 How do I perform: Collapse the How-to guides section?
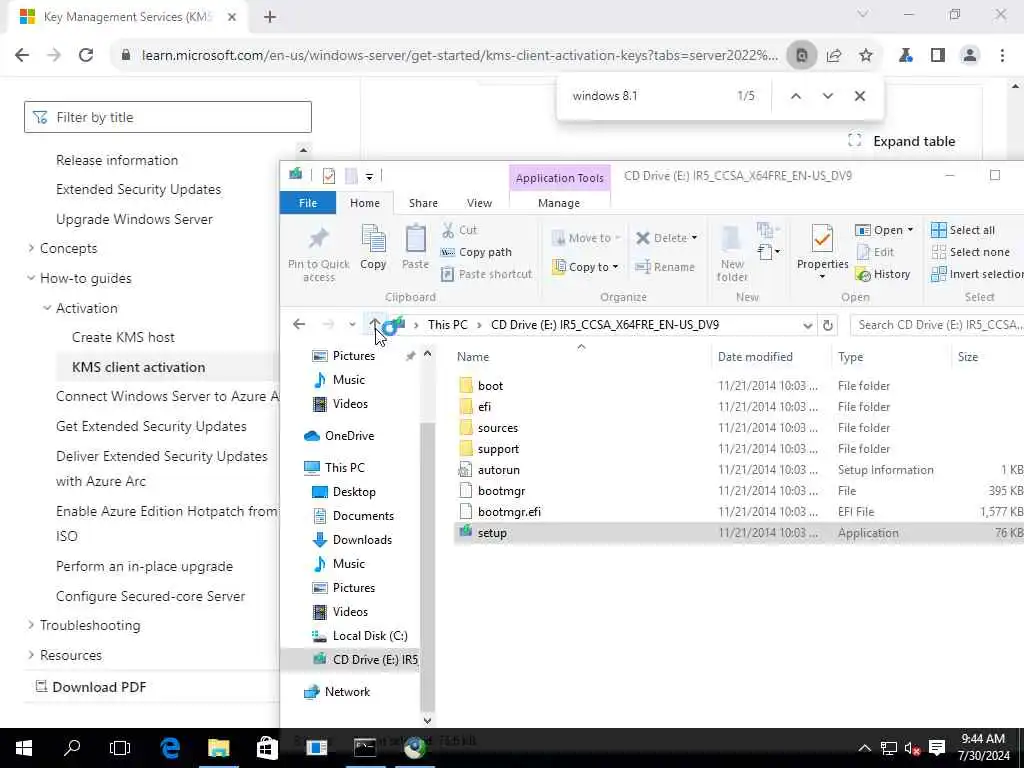(31, 278)
